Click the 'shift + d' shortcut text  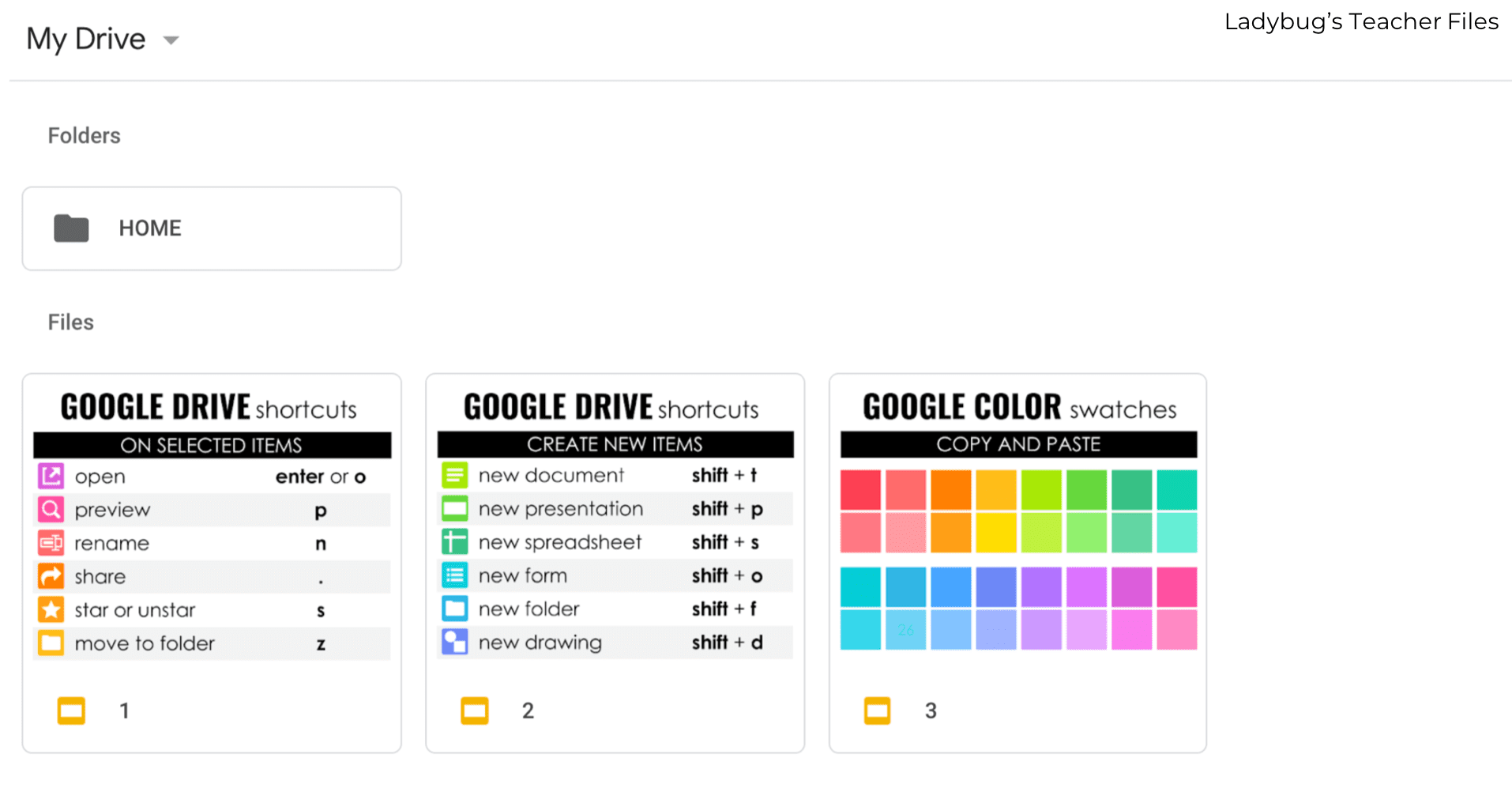pyautogui.click(x=727, y=643)
